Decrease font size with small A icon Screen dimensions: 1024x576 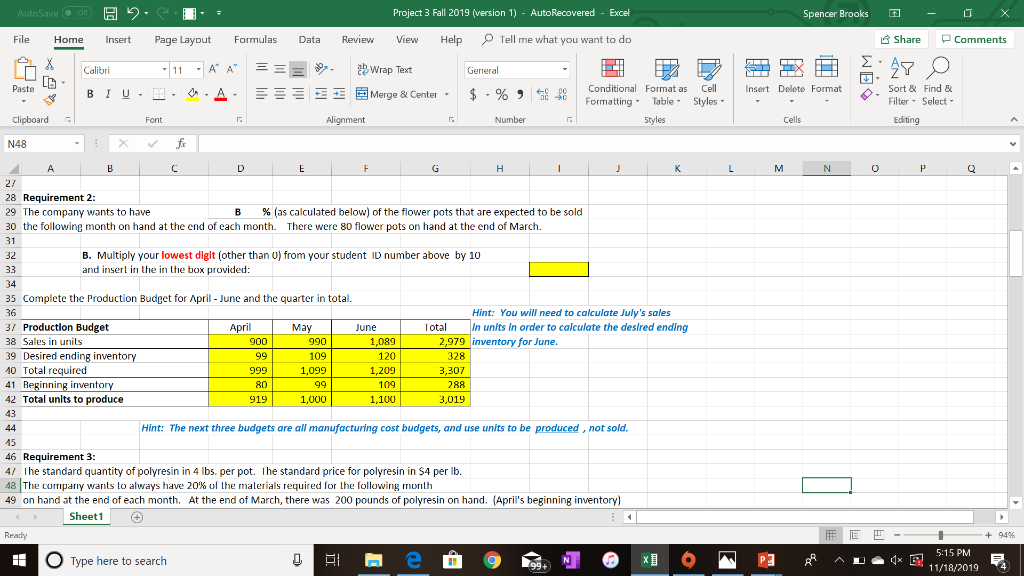231,69
